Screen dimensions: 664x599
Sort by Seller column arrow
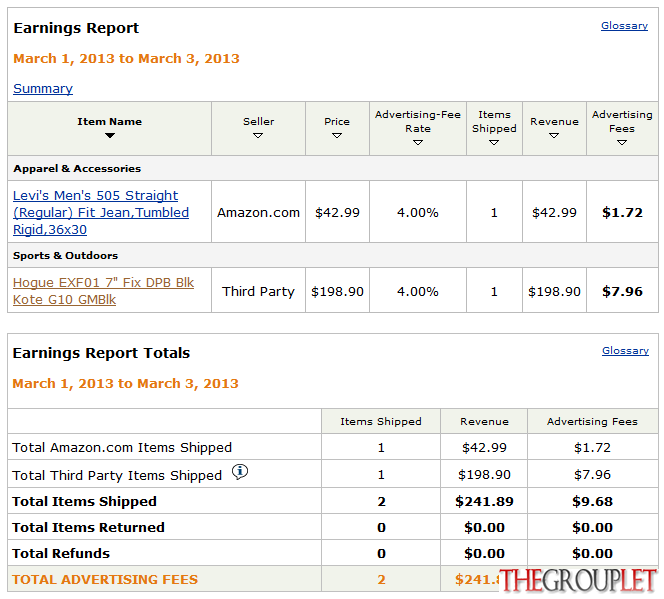(258, 135)
